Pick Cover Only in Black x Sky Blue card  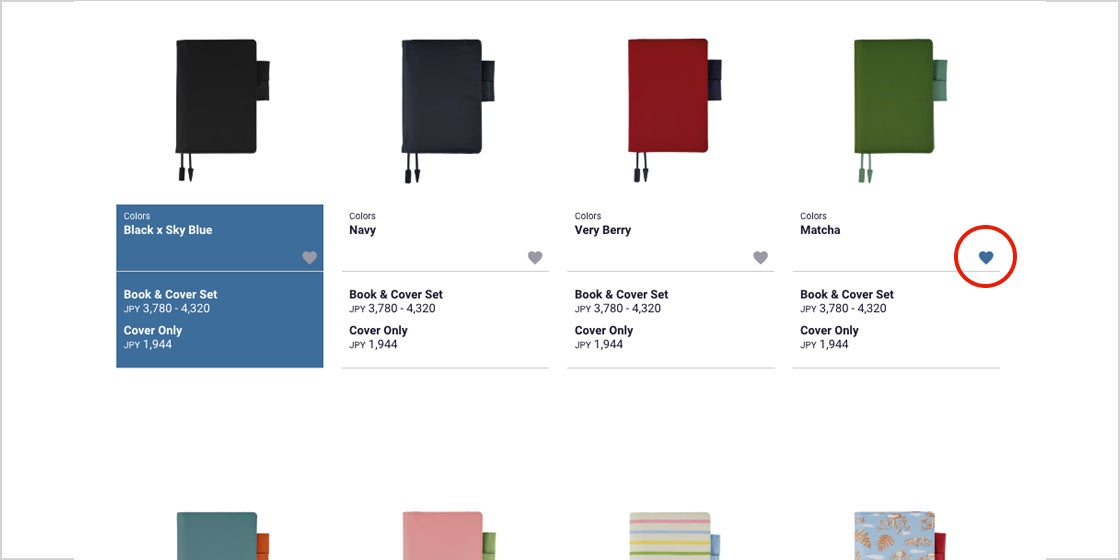[153, 330]
